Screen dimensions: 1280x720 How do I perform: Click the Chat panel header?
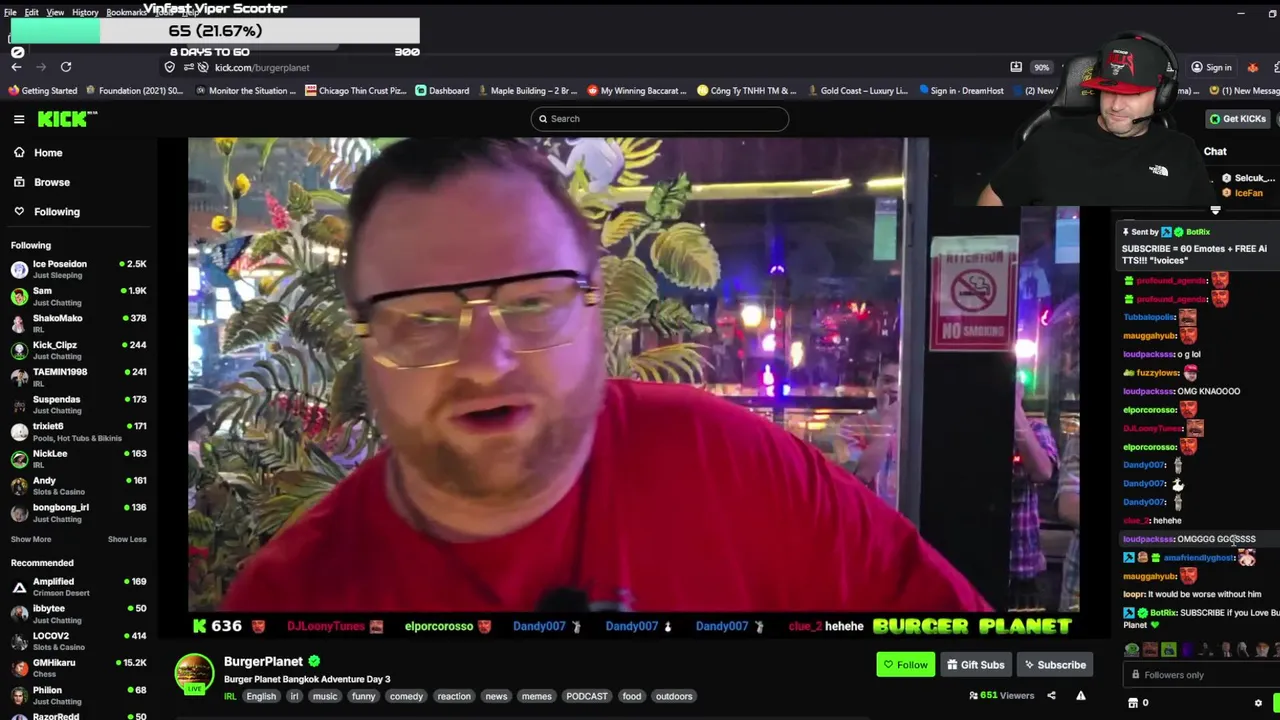pyautogui.click(x=1215, y=152)
